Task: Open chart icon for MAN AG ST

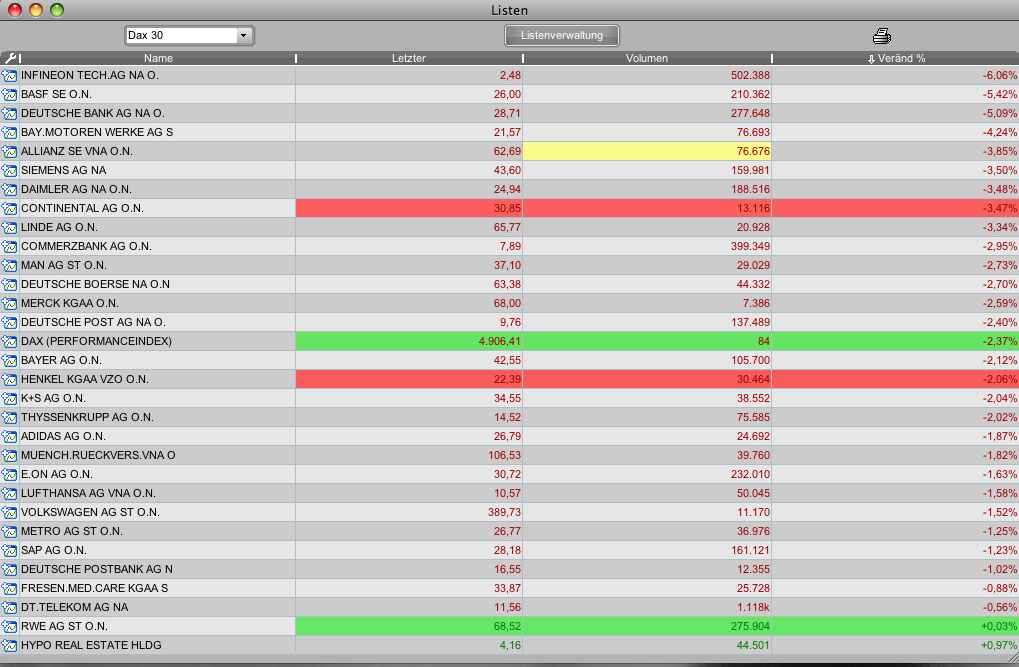Action: tap(10, 266)
